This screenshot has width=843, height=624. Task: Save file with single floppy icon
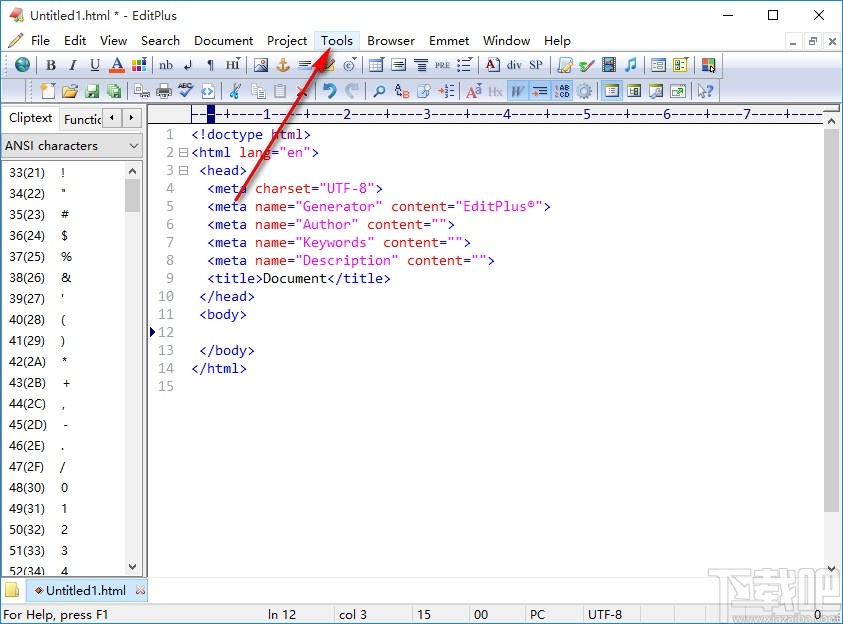click(92, 91)
